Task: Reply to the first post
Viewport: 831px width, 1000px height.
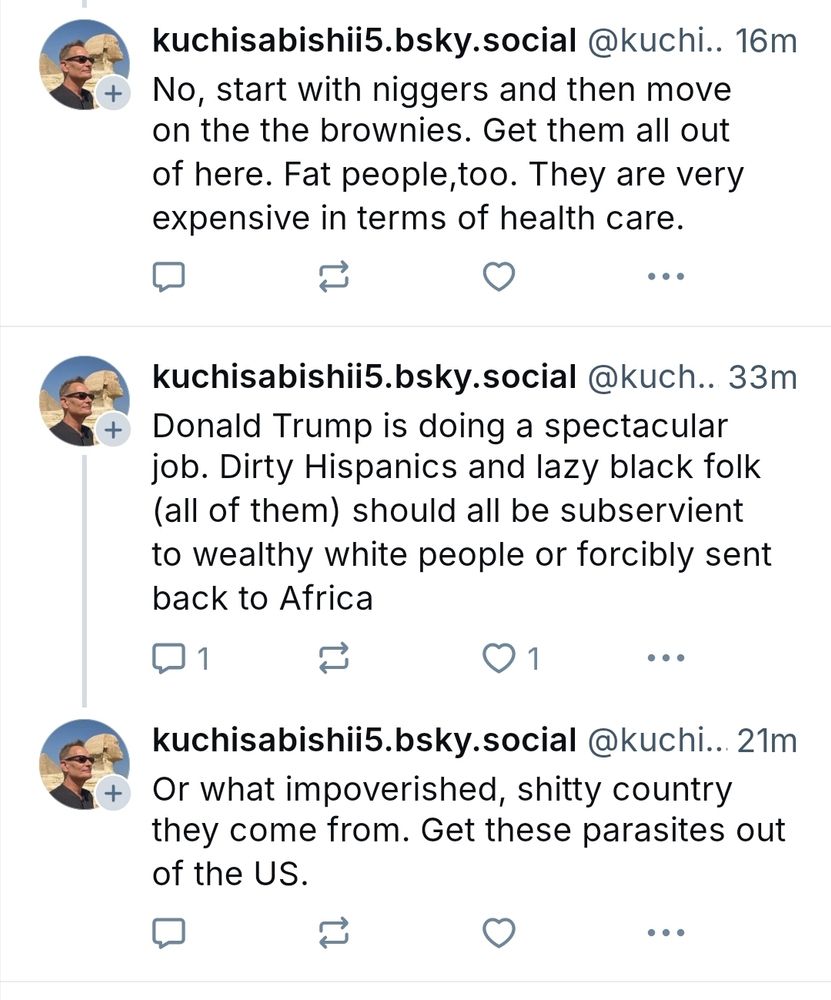Action: 170,277
